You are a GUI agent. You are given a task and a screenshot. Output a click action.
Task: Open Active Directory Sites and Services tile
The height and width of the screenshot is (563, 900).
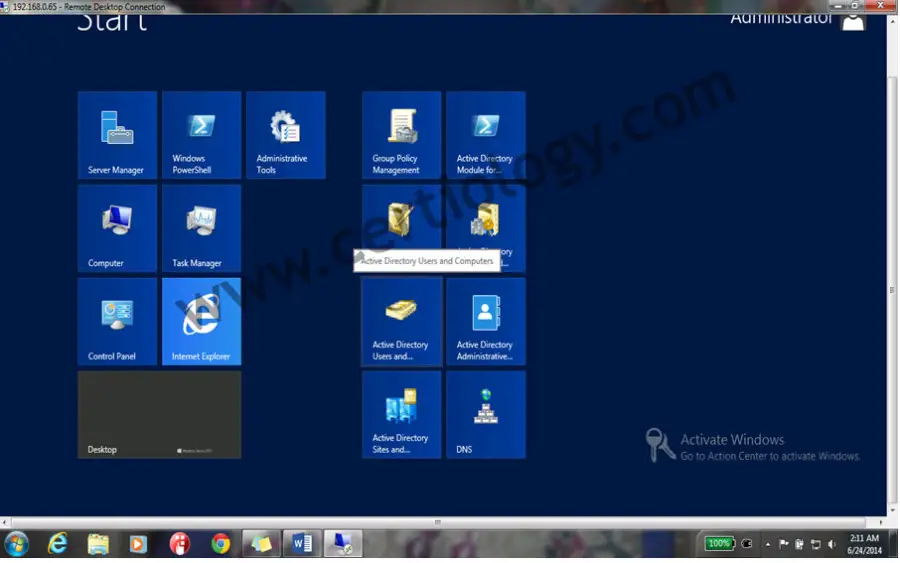pyautogui.click(x=401, y=414)
